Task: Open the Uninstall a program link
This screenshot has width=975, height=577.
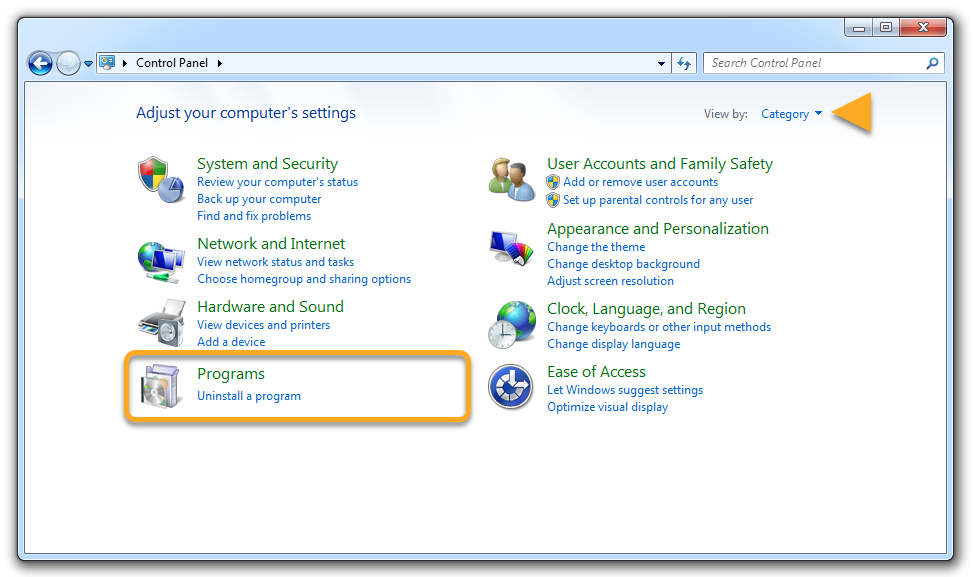Action: 249,396
